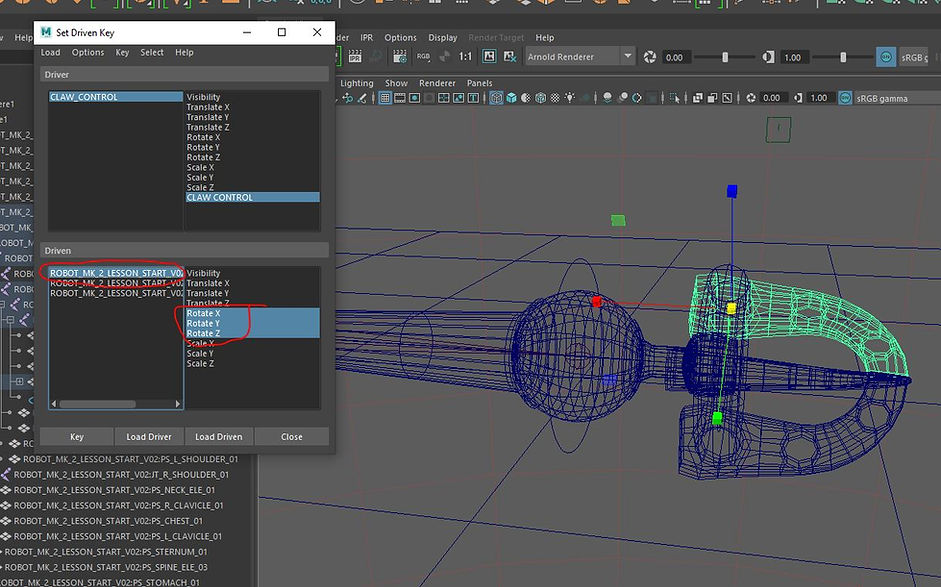Viewport: 941px width, 587px height.
Task: Toggle X-ray mode in panel toolbar
Action: click(x=698, y=98)
